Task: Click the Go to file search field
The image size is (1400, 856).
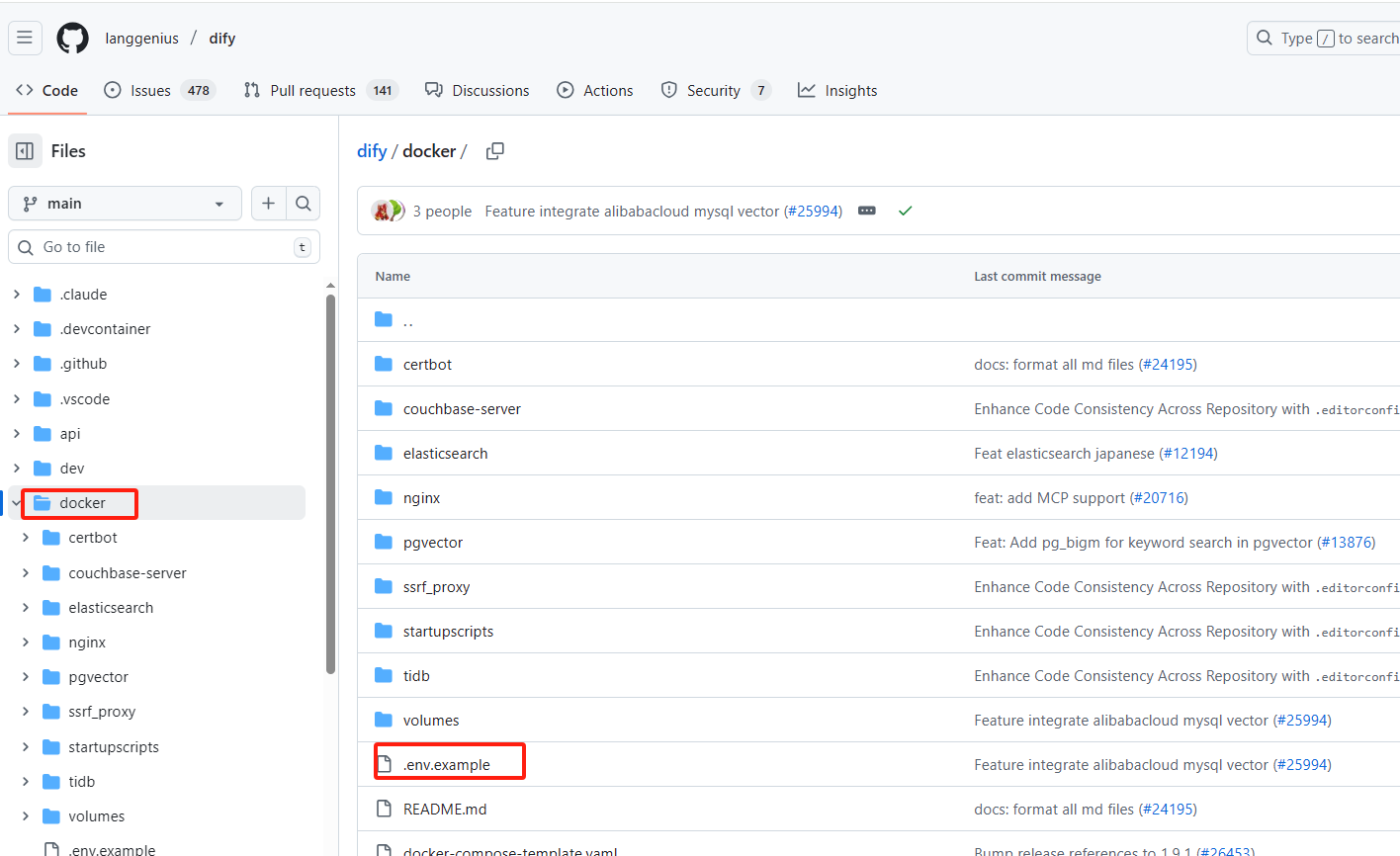Action: coord(164,247)
